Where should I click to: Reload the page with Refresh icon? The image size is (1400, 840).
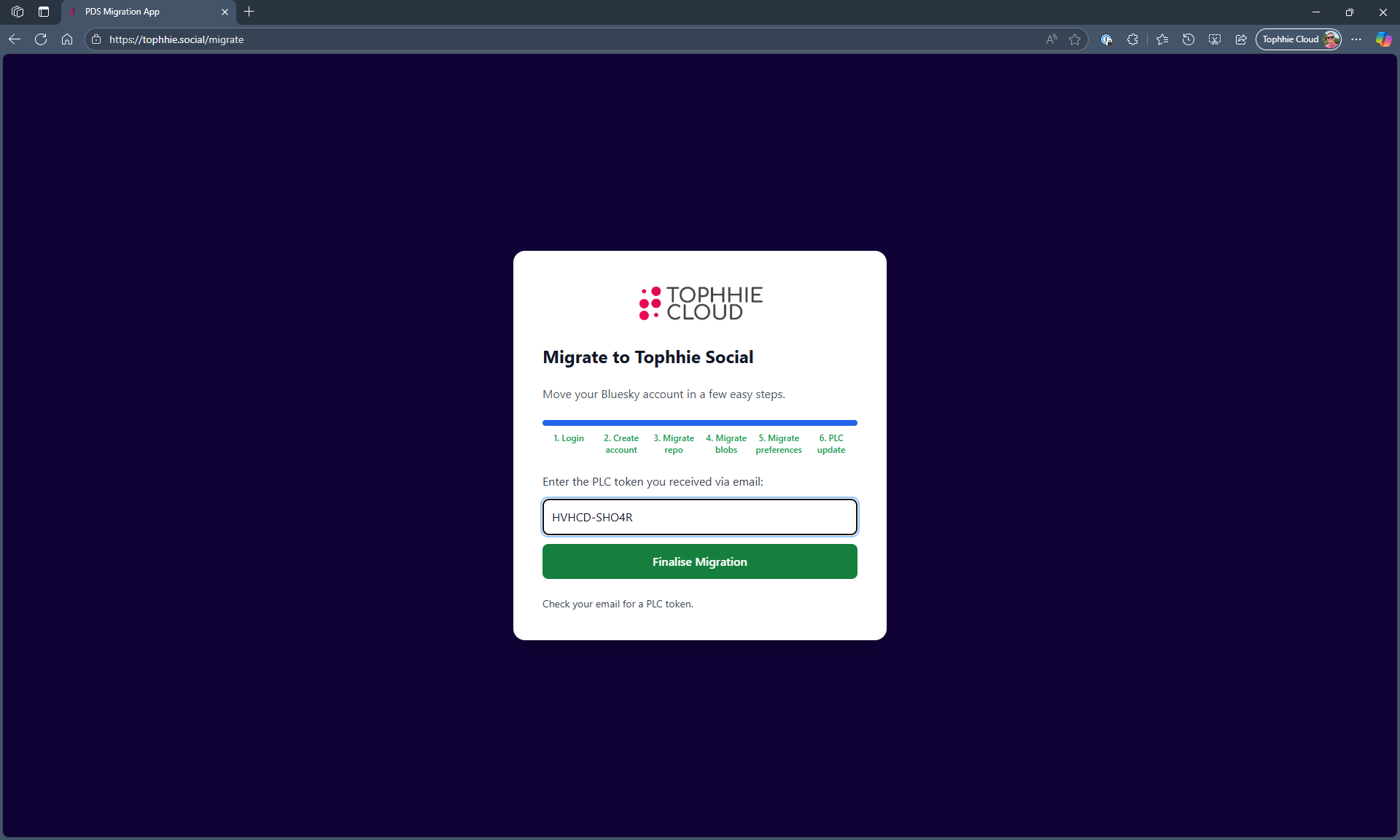[41, 39]
